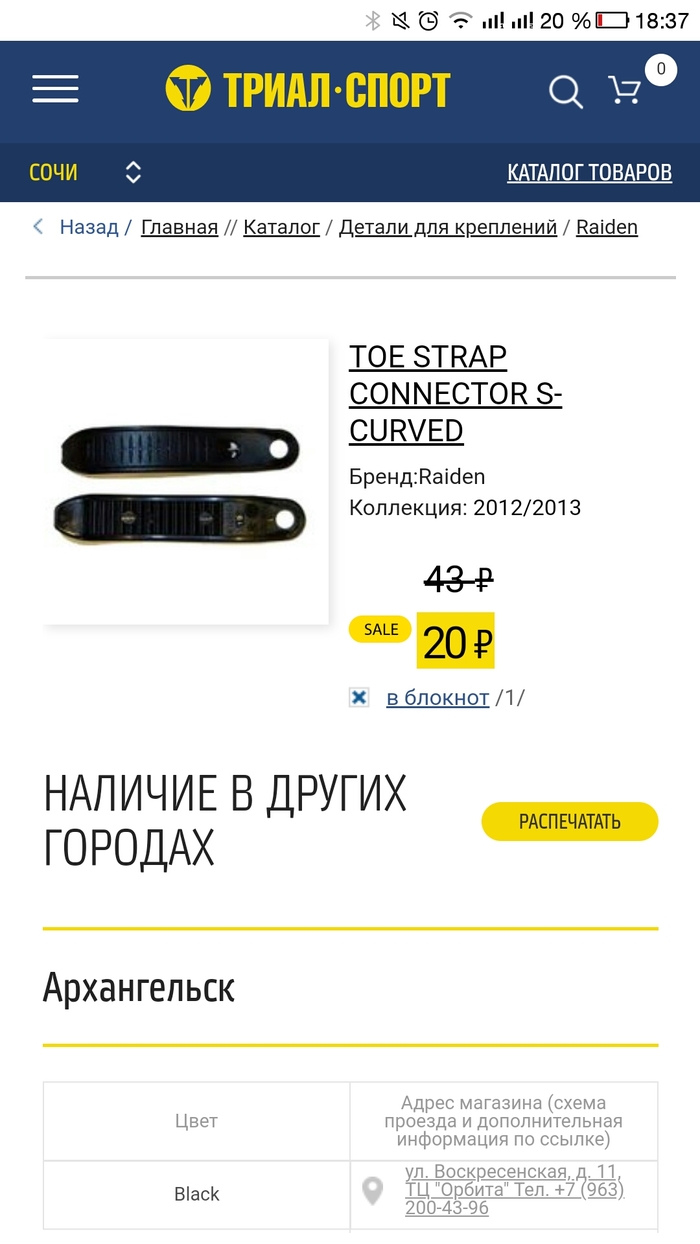Viewport: 700px width, 1244px height.
Task: Open the toe strap product image
Action: [186, 482]
